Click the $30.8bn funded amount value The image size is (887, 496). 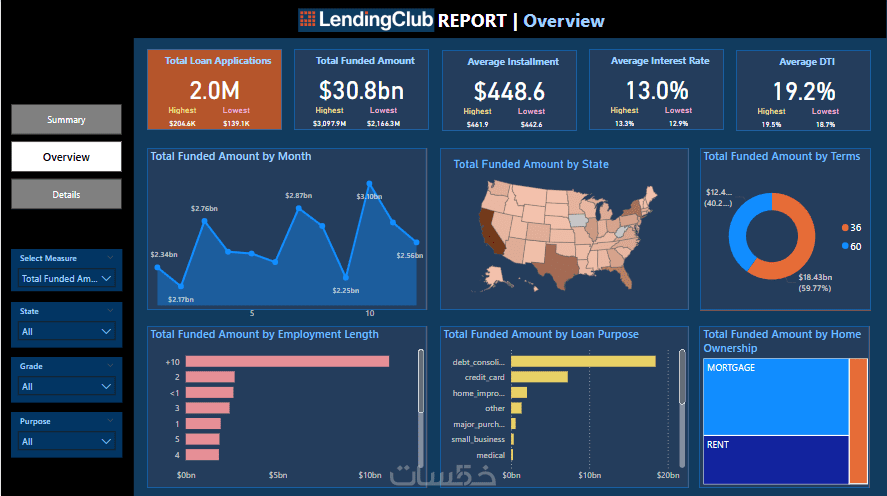(361, 90)
